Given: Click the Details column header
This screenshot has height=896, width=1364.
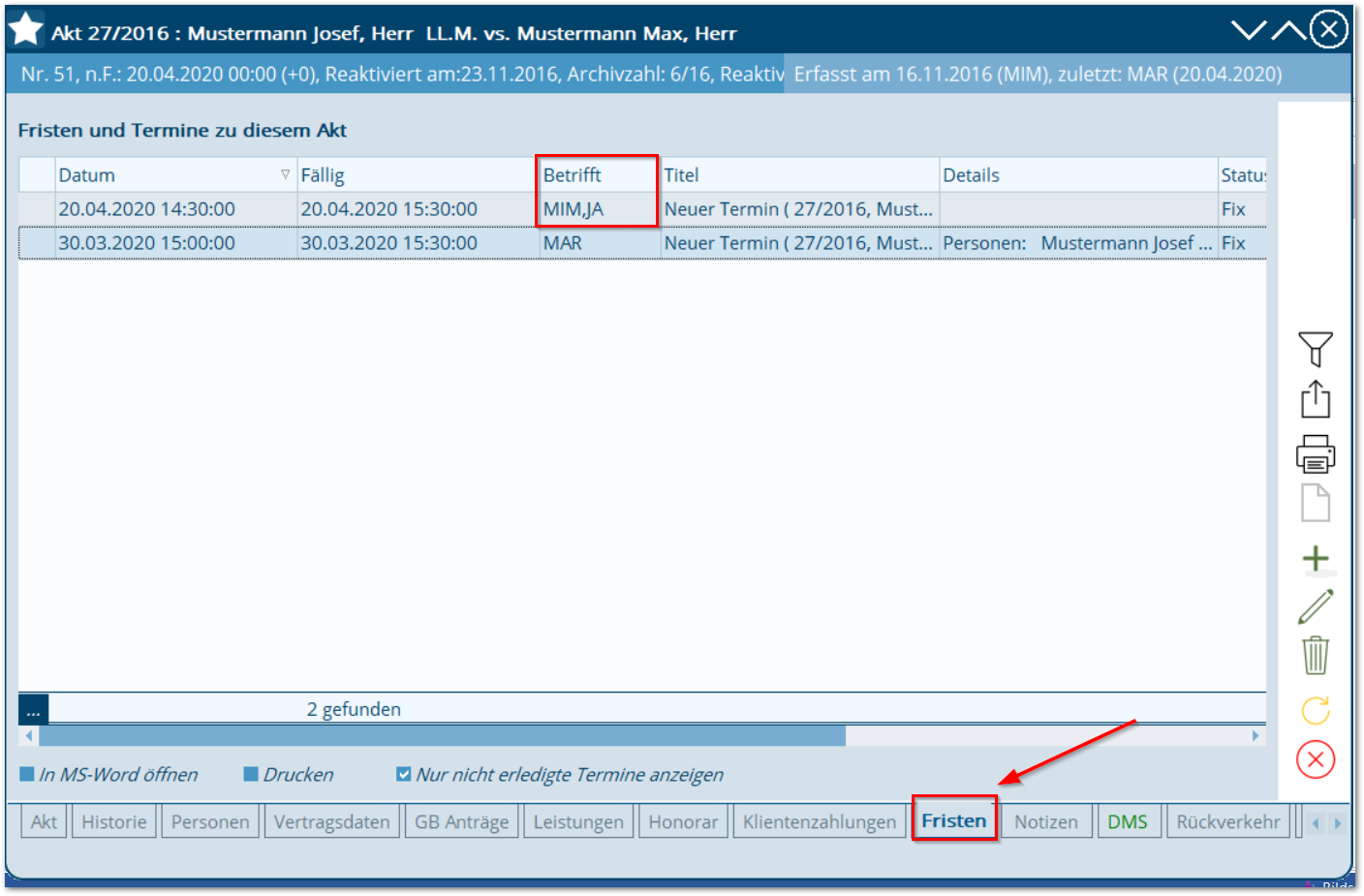Looking at the screenshot, I should point(1078,174).
